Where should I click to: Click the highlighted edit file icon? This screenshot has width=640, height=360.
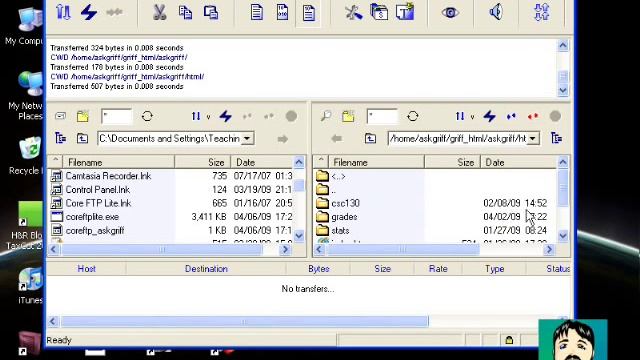(308, 13)
